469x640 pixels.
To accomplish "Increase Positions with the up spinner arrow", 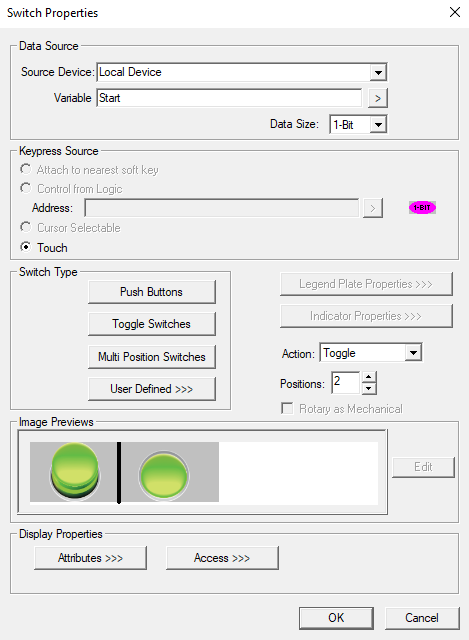I will (x=369, y=377).
